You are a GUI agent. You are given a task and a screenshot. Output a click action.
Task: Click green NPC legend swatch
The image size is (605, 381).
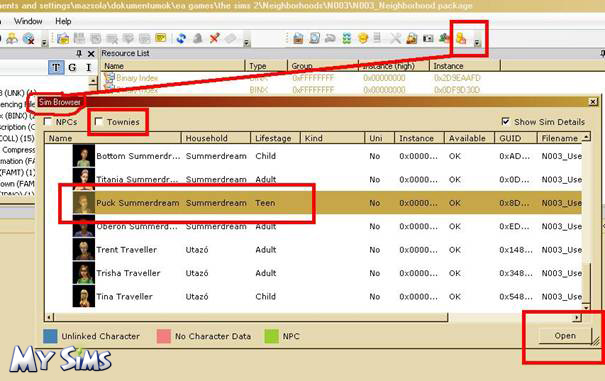click(272, 336)
